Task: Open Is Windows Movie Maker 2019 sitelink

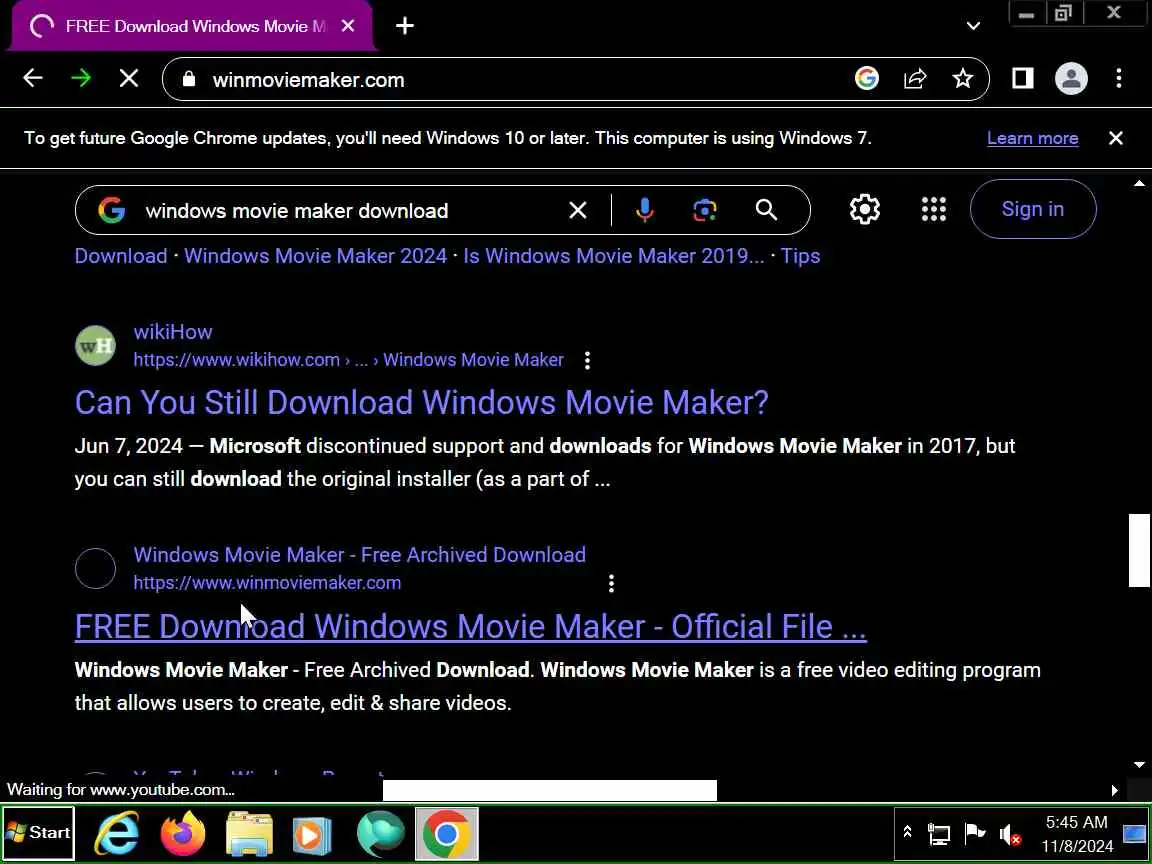Action: pos(613,256)
